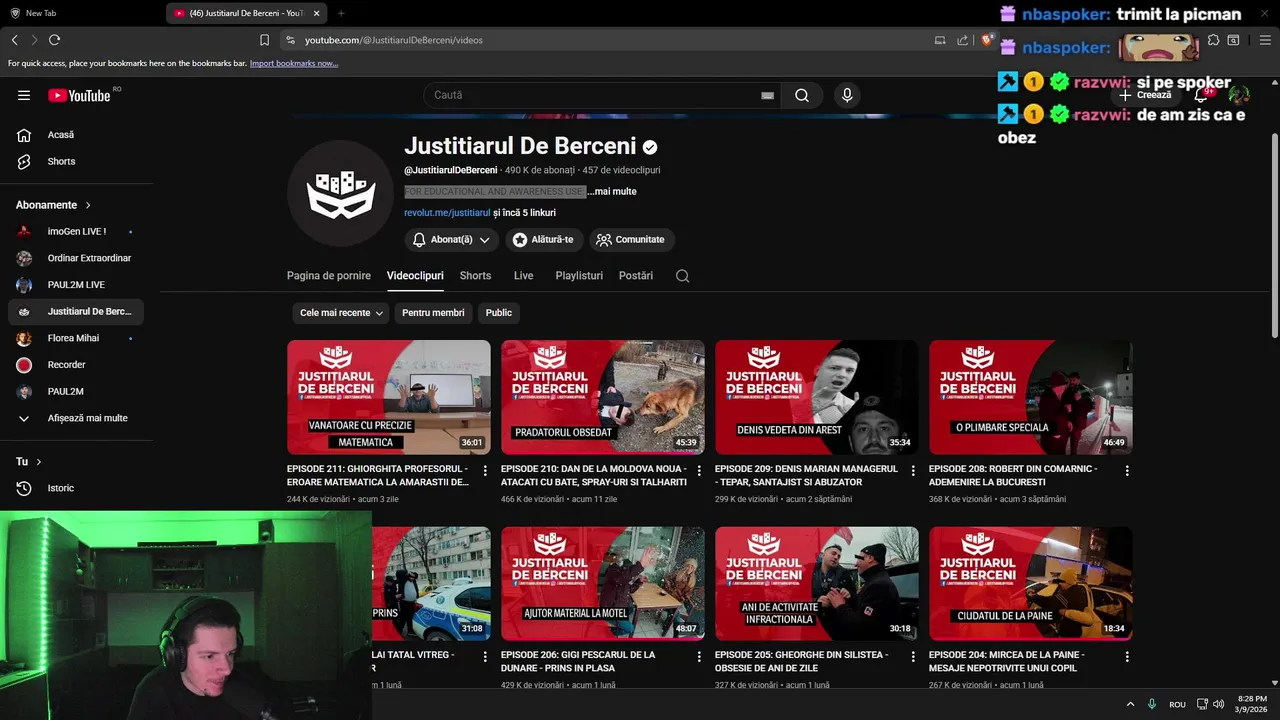Open the YouTube hamburger guide menu
The height and width of the screenshot is (720, 1280).
pos(24,95)
